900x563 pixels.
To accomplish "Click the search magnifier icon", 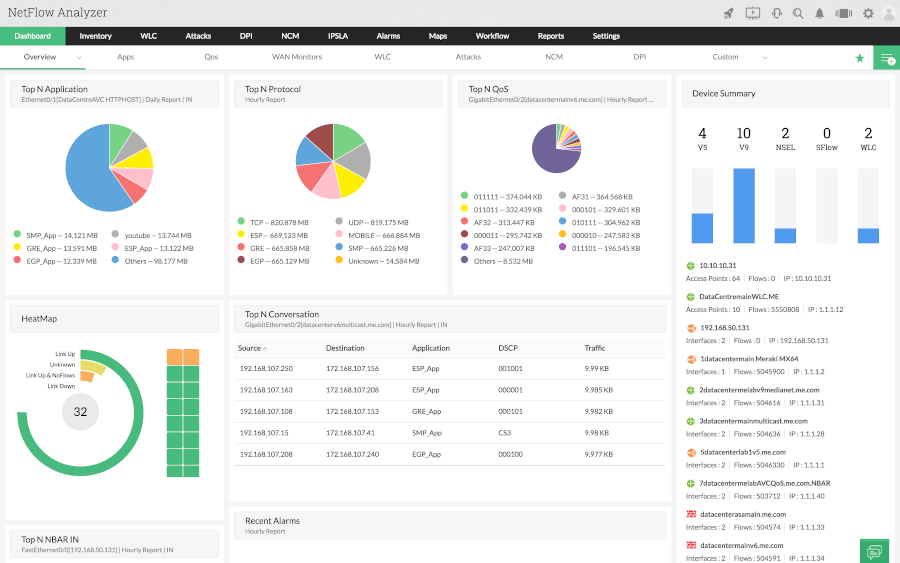I will point(798,13).
